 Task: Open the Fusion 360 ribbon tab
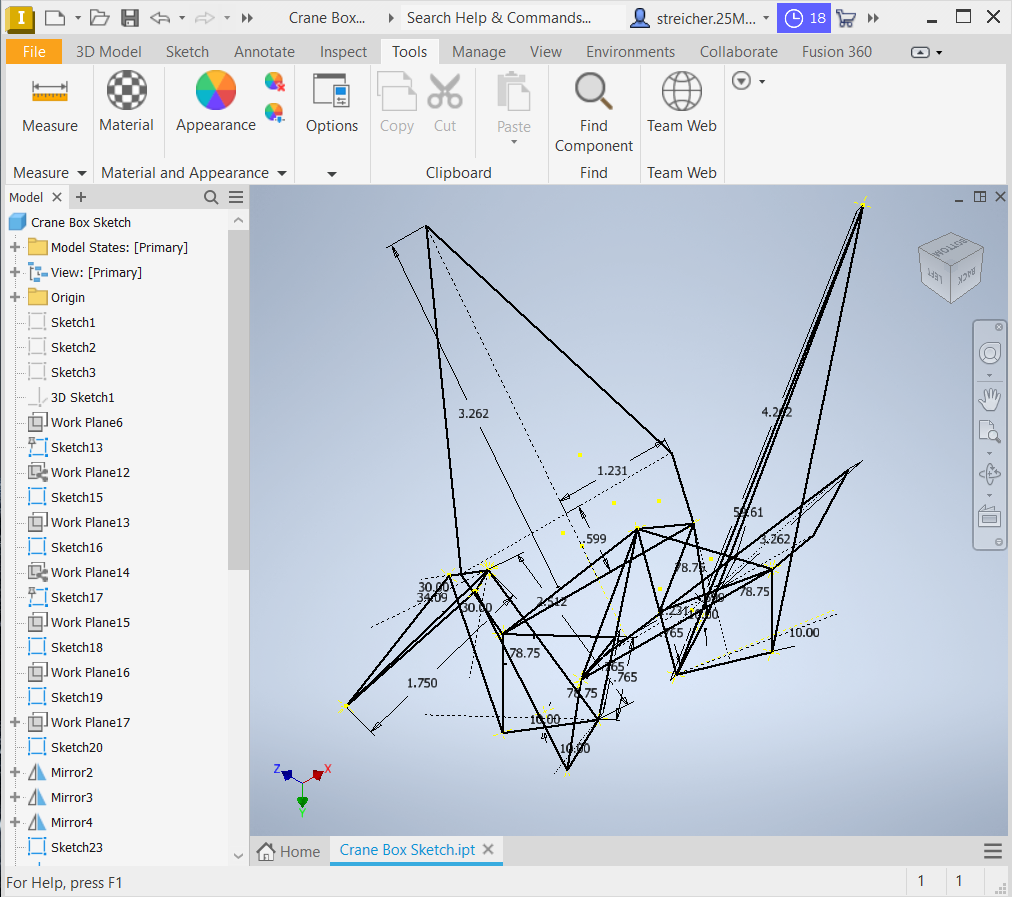click(836, 52)
